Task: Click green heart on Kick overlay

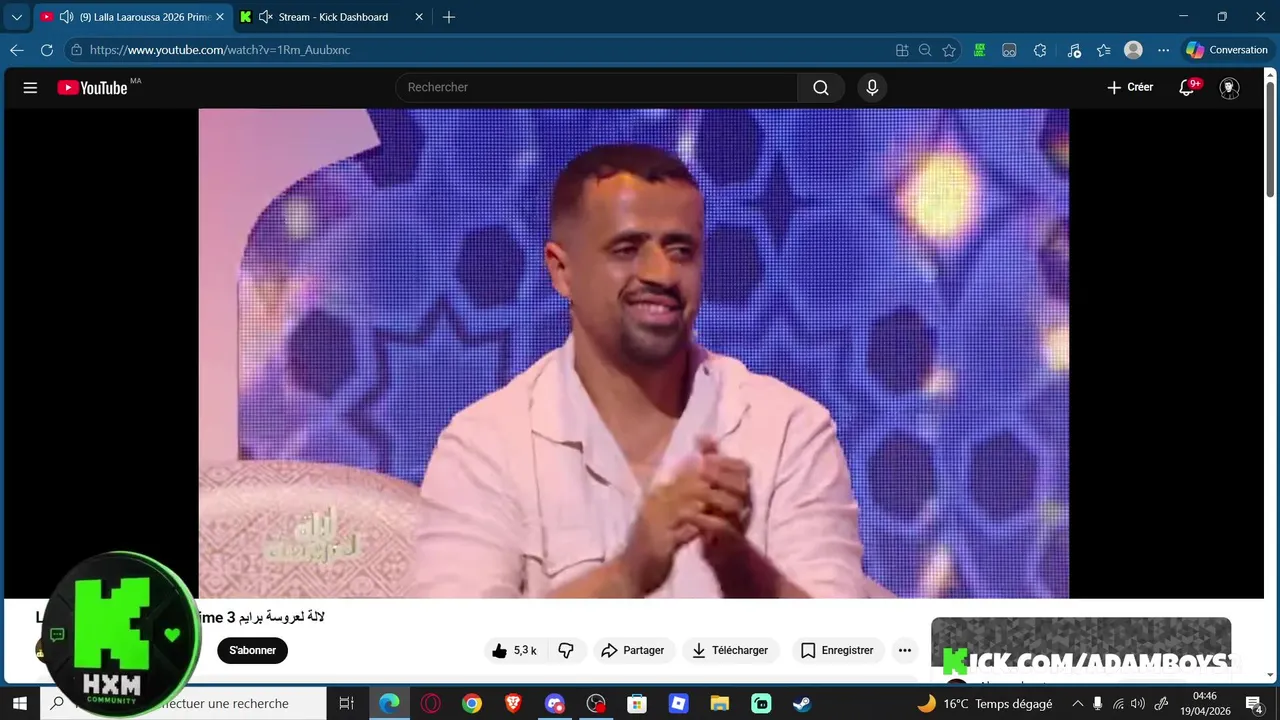Action: pos(172,634)
